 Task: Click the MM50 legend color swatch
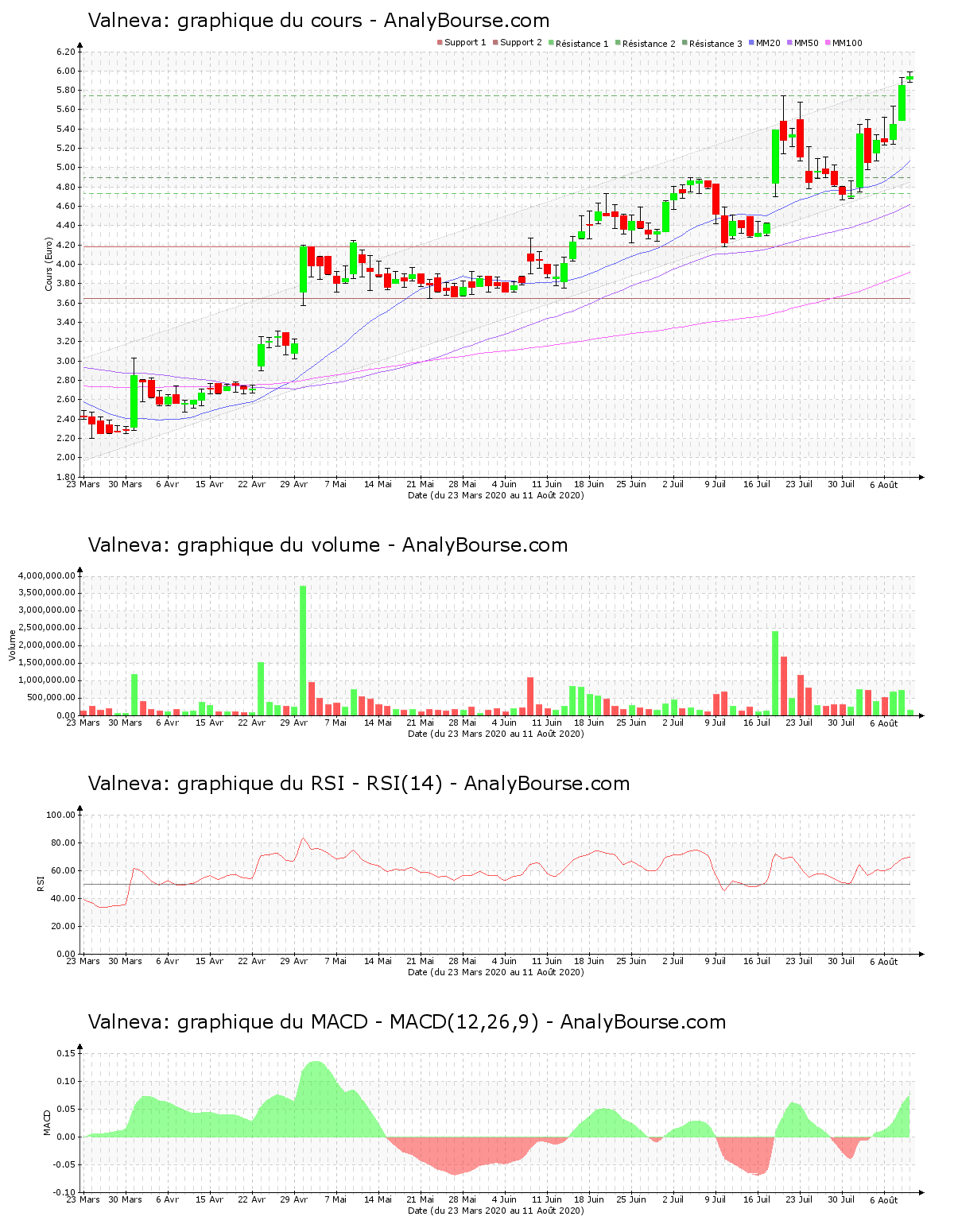789,43
